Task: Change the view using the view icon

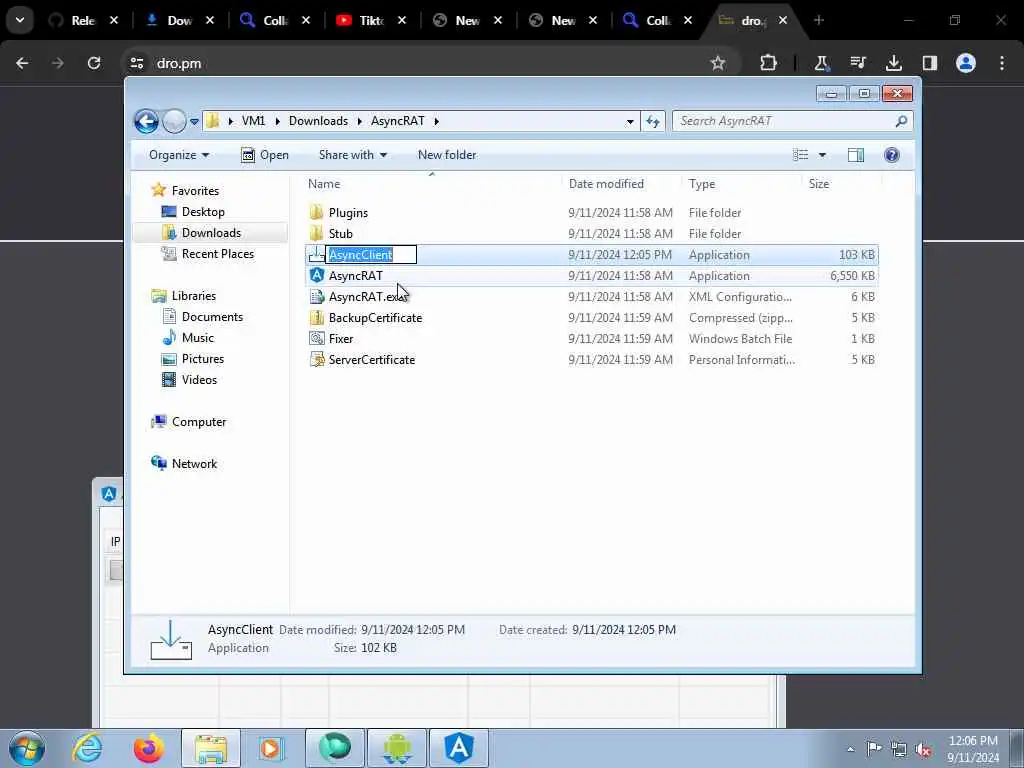Action: click(x=800, y=155)
